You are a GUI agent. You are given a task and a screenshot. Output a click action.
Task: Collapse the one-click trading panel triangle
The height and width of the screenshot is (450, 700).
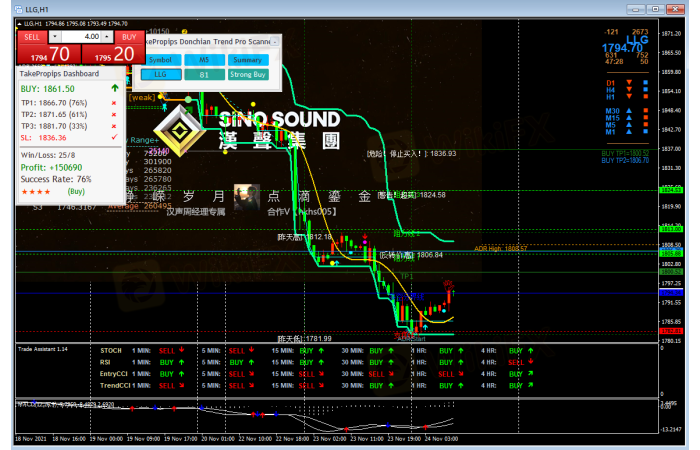(x=17, y=22)
